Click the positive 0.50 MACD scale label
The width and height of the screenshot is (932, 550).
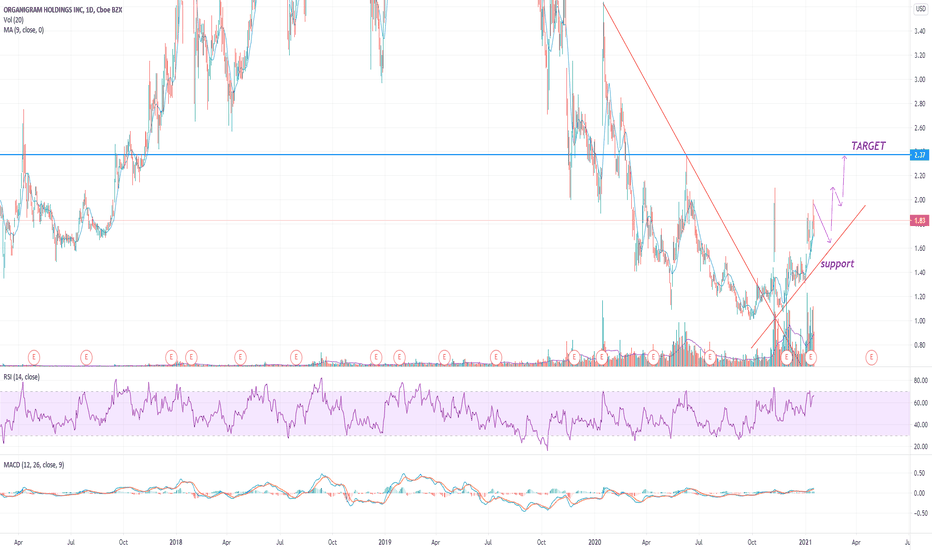pos(920,473)
